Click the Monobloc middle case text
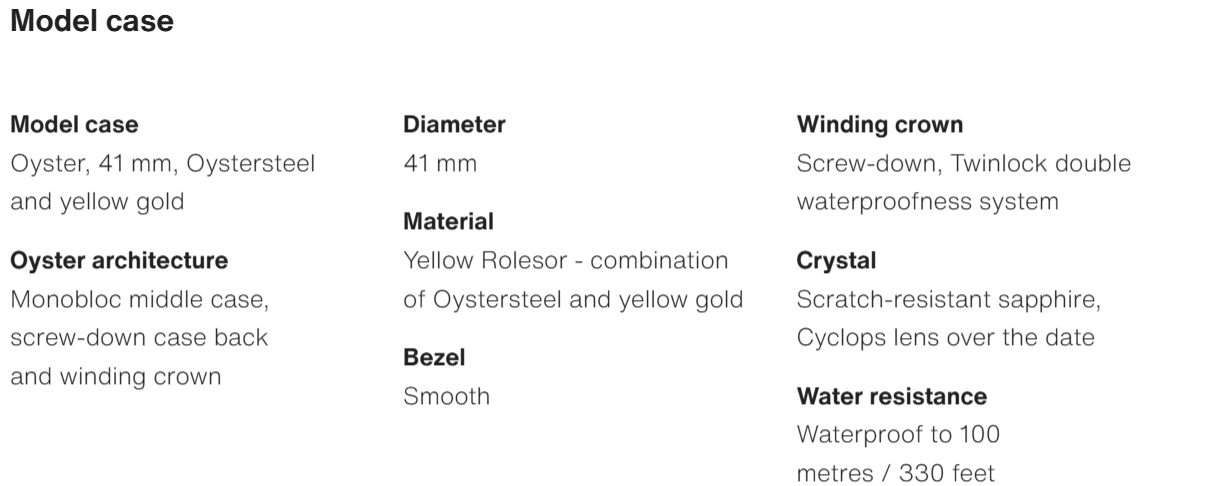 [x=139, y=299]
